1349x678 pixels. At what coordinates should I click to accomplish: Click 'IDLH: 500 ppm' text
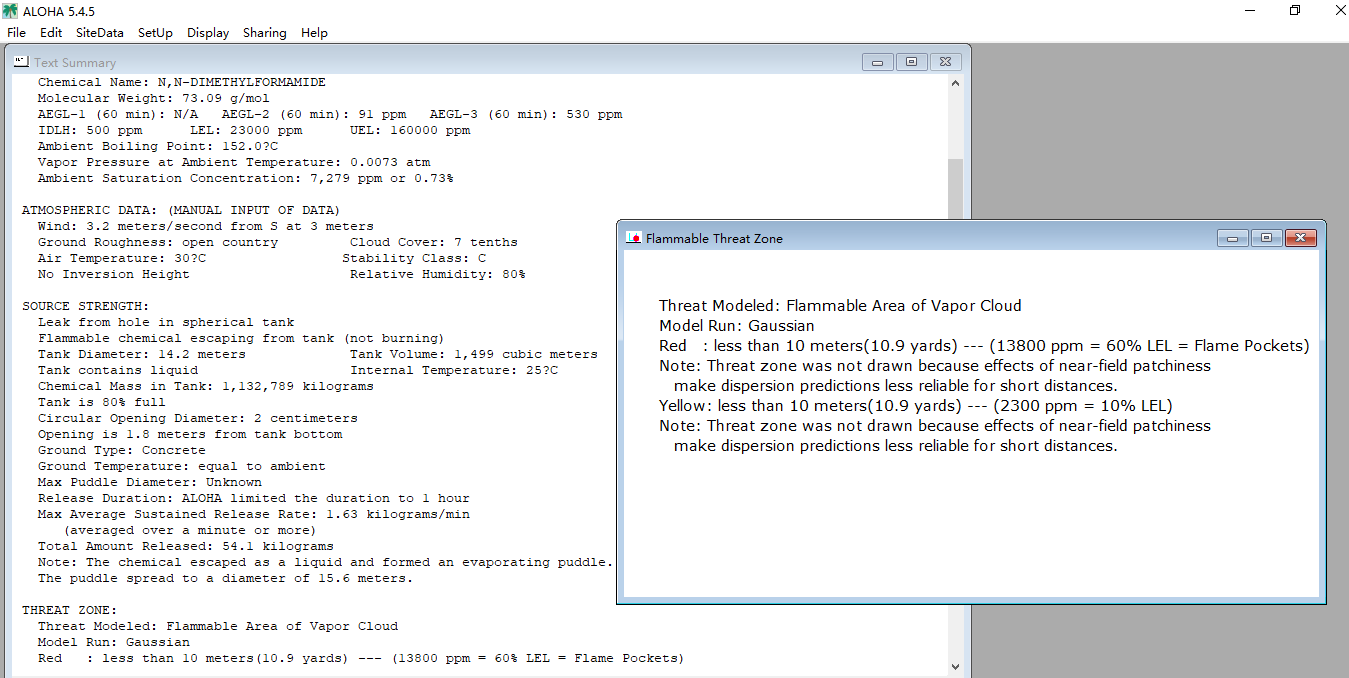[x=89, y=130]
